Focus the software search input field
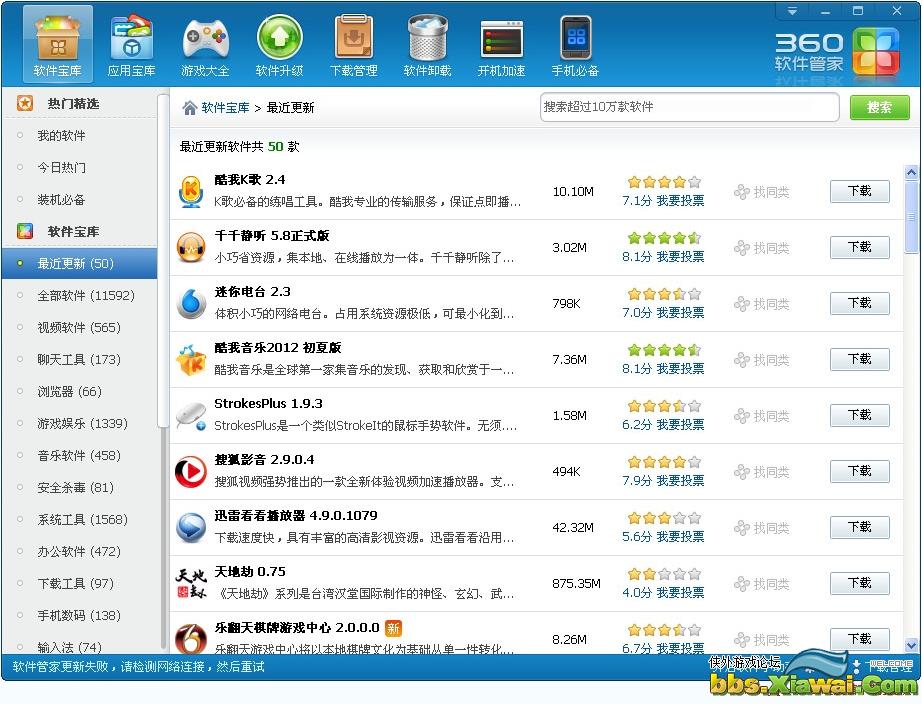Viewport: 922px width, 704px height. click(x=689, y=107)
